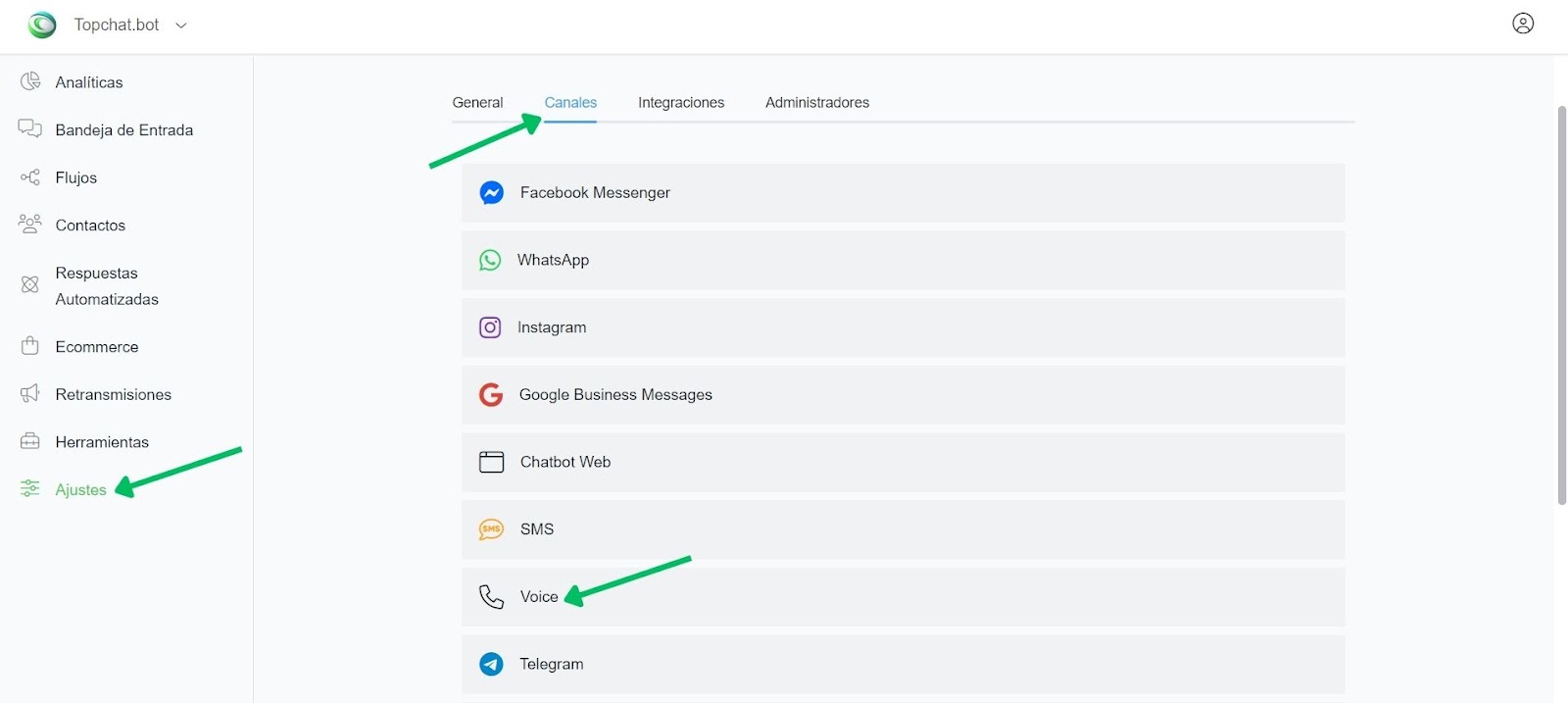Select the Canales tab
Screen dimensions: 1568x703
(570, 102)
